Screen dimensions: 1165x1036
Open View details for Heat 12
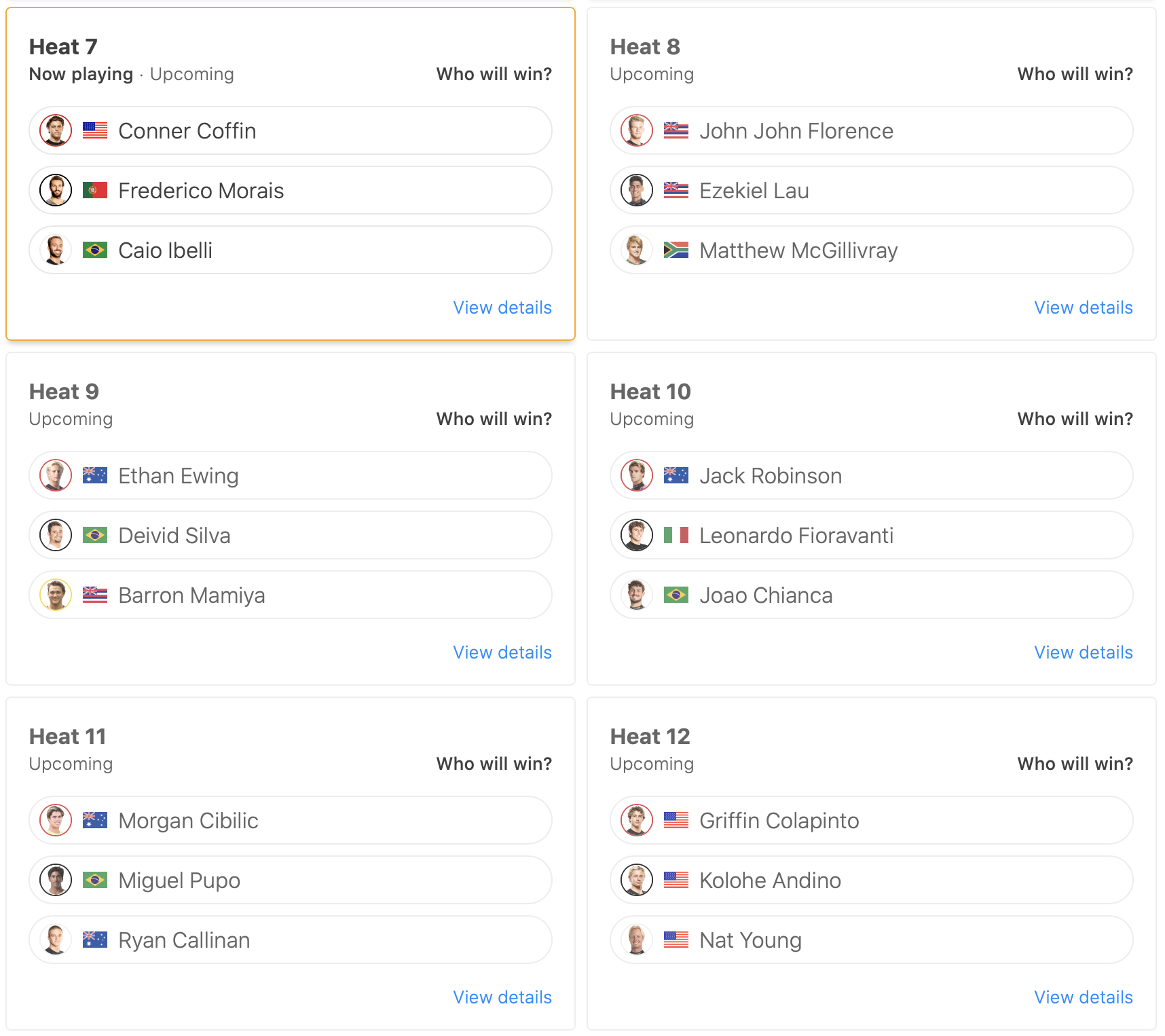point(1084,997)
